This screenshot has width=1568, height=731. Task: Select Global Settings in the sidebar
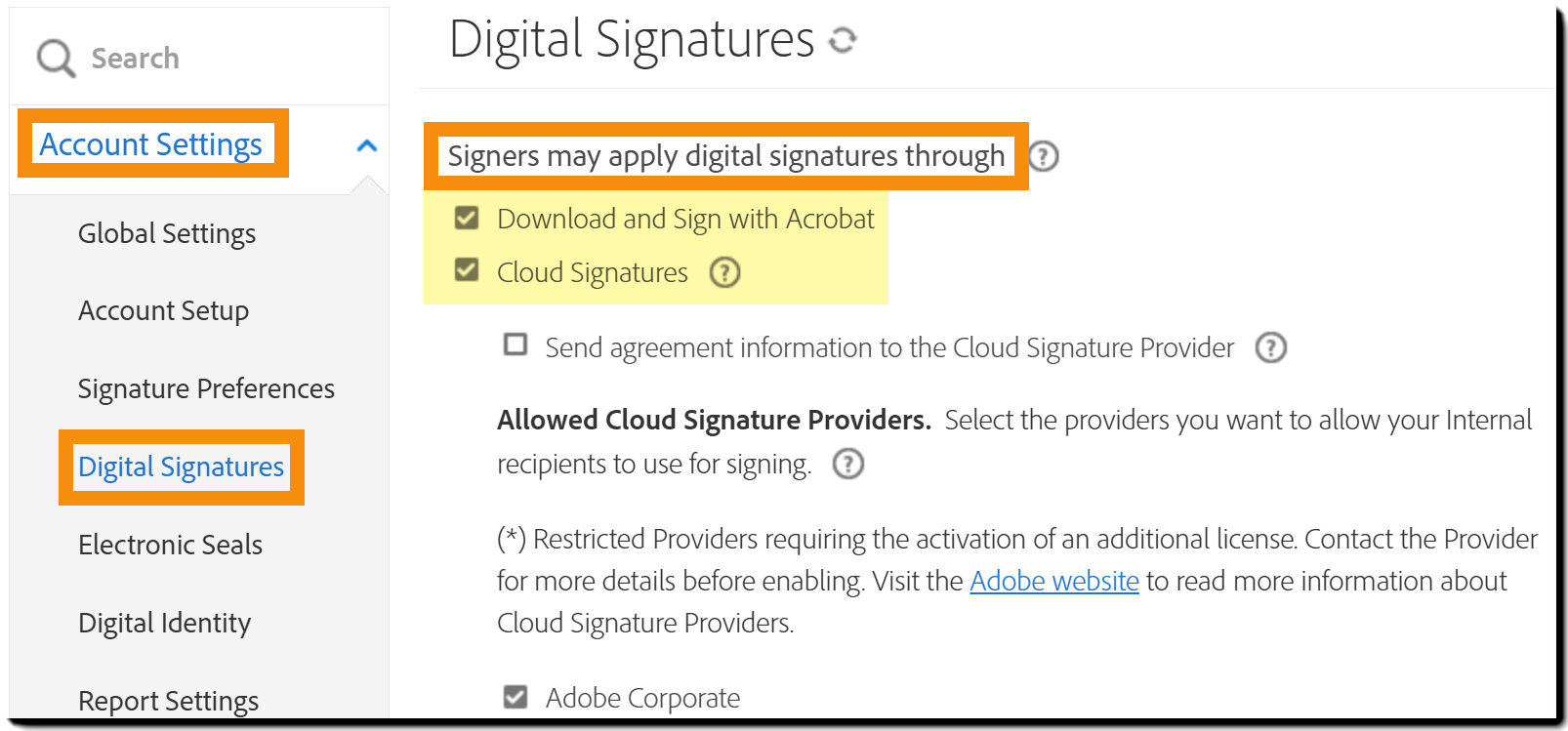click(x=166, y=233)
